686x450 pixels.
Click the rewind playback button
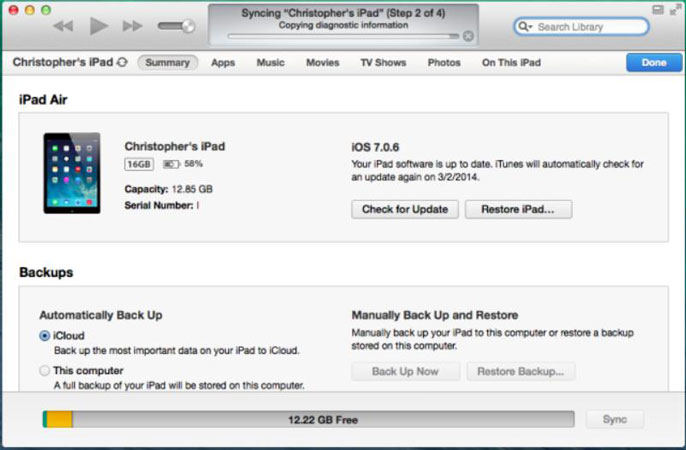coord(63,26)
